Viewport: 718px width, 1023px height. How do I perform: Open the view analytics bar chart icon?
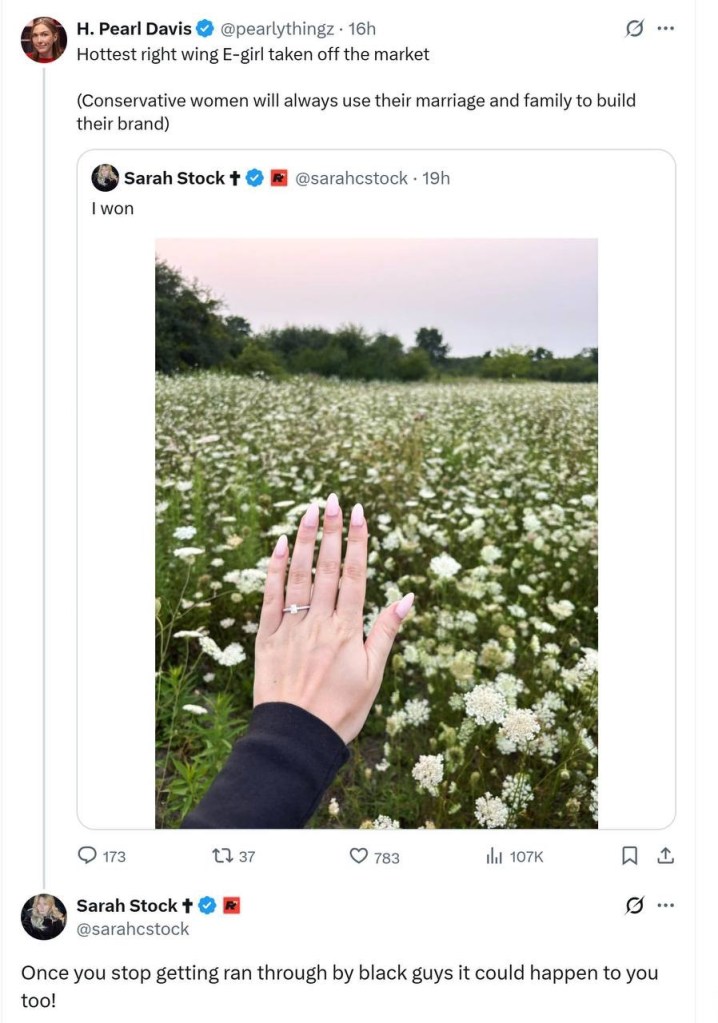tap(493, 856)
